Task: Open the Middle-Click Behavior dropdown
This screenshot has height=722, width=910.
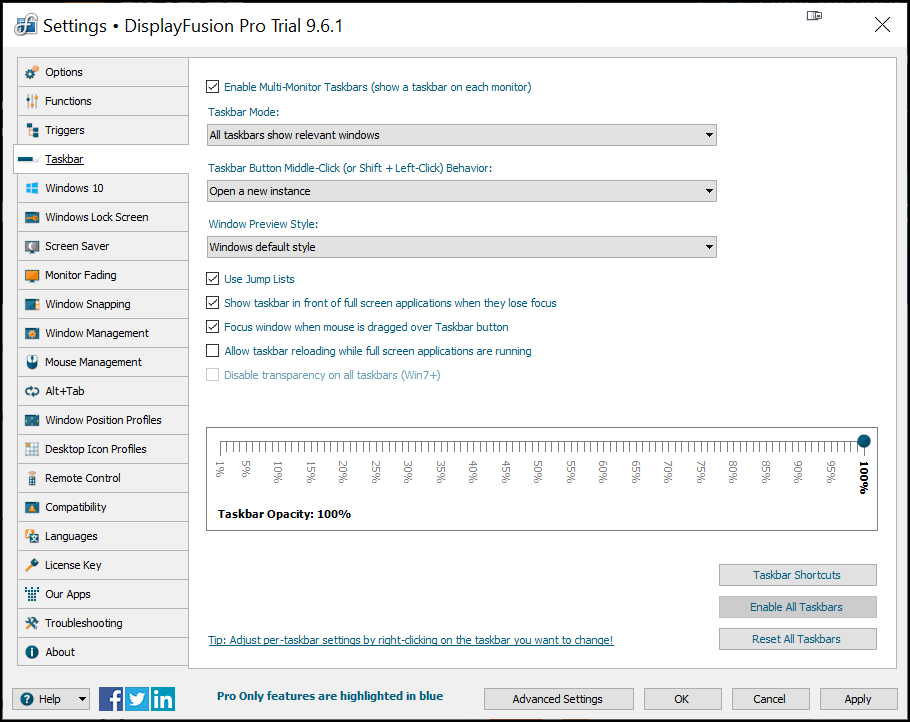Action: click(x=461, y=191)
